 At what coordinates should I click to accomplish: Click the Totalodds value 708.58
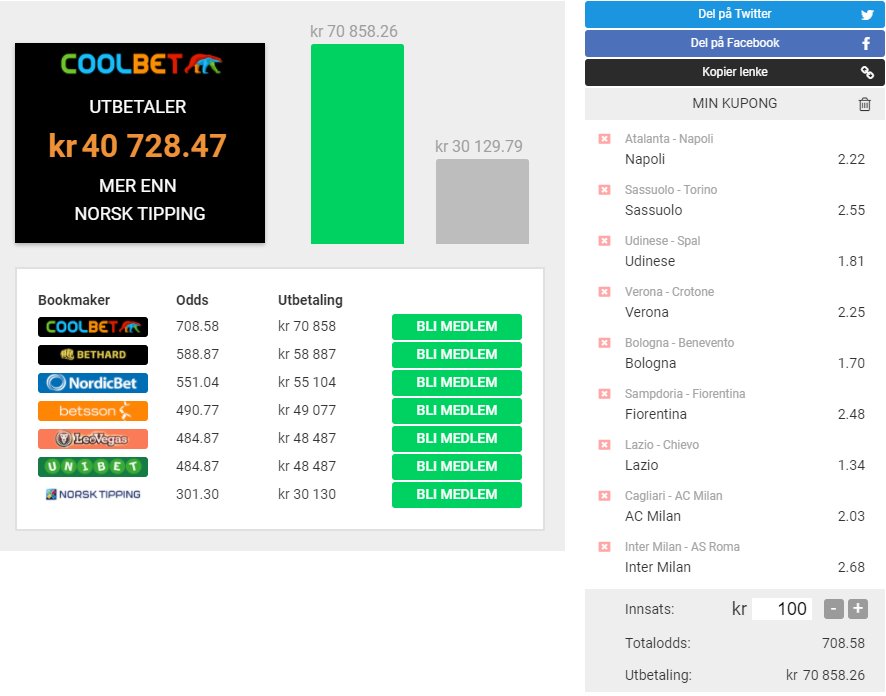click(843, 643)
